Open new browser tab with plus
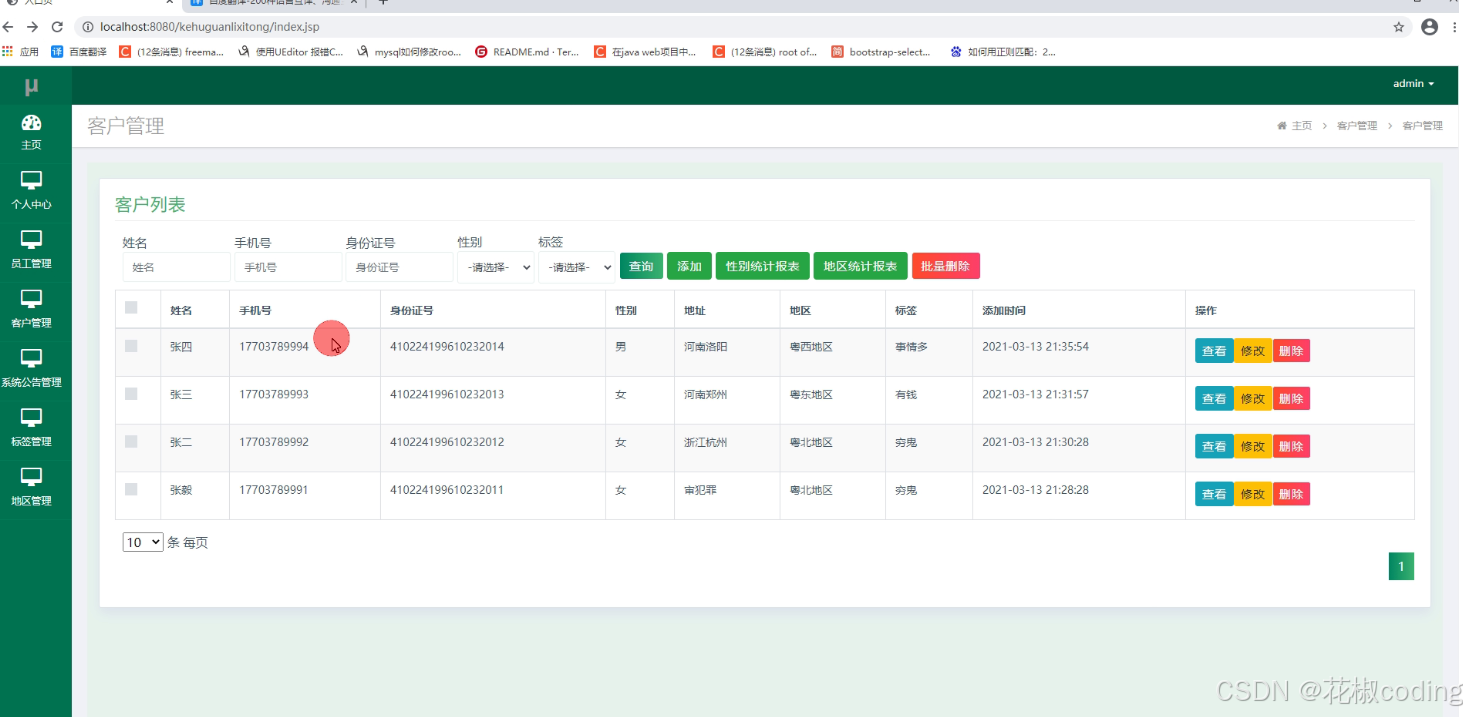The height and width of the screenshot is (717, 1467). (x=382, y=3)
